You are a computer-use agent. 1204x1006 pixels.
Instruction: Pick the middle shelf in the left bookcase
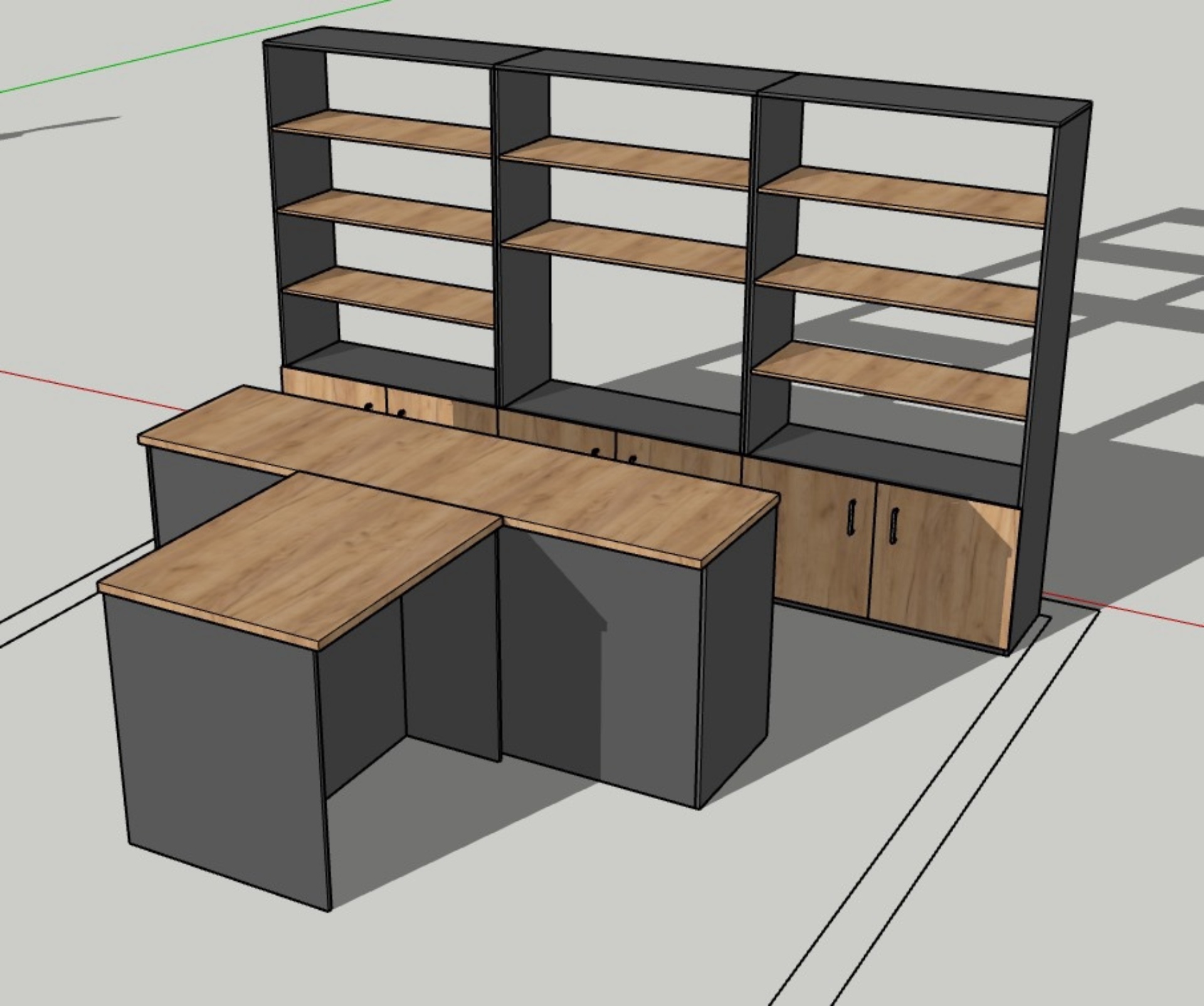[x=387, y=216]
